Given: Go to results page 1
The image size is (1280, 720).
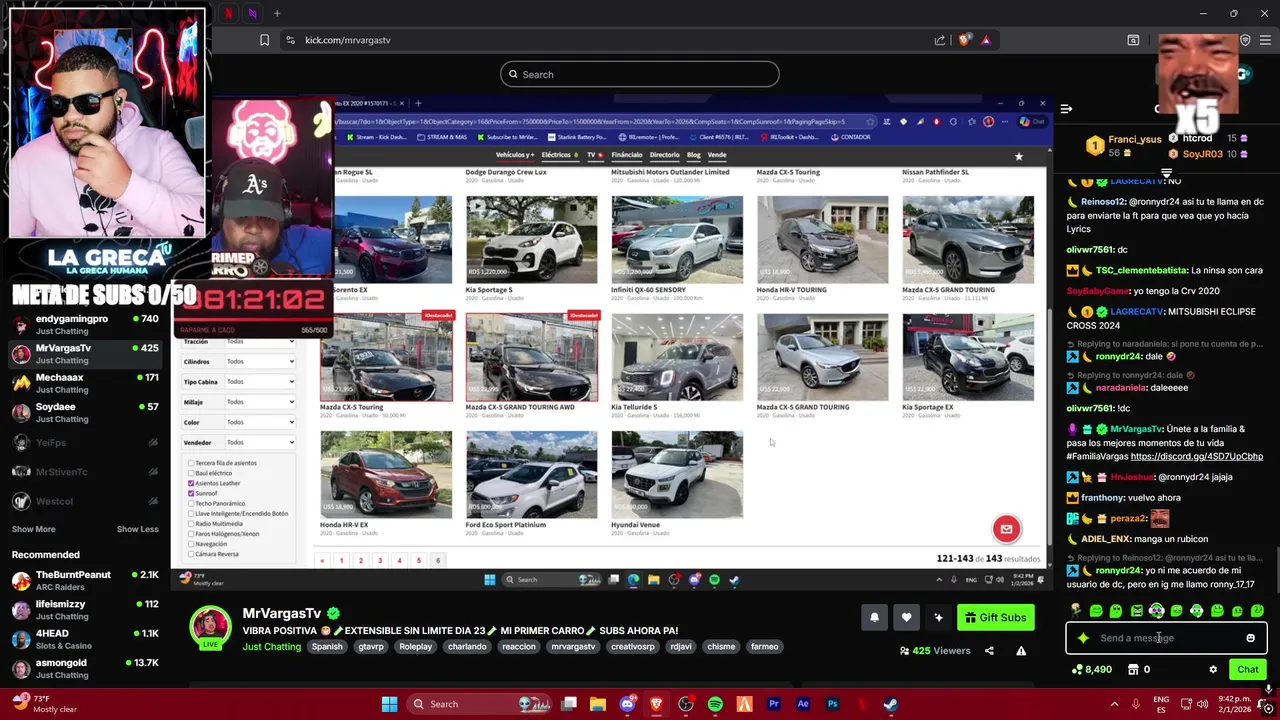Looking at the screenshot, I should point(341,560).
